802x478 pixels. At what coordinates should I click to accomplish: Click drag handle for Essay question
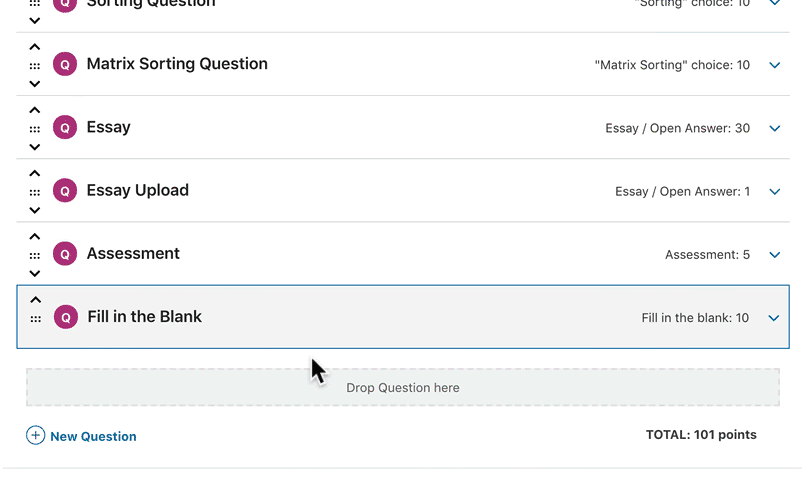pos(35,129)
